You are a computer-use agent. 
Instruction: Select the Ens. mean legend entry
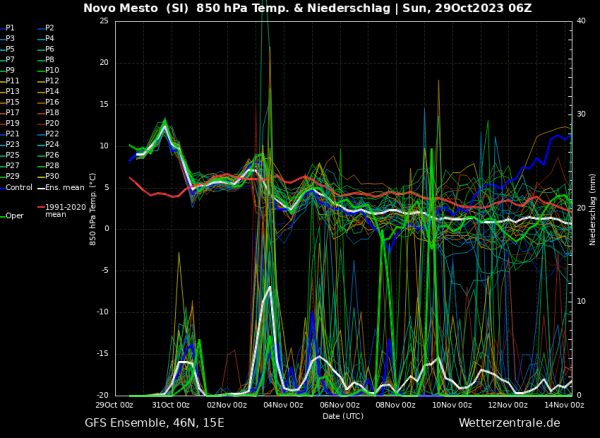point(61,187)
